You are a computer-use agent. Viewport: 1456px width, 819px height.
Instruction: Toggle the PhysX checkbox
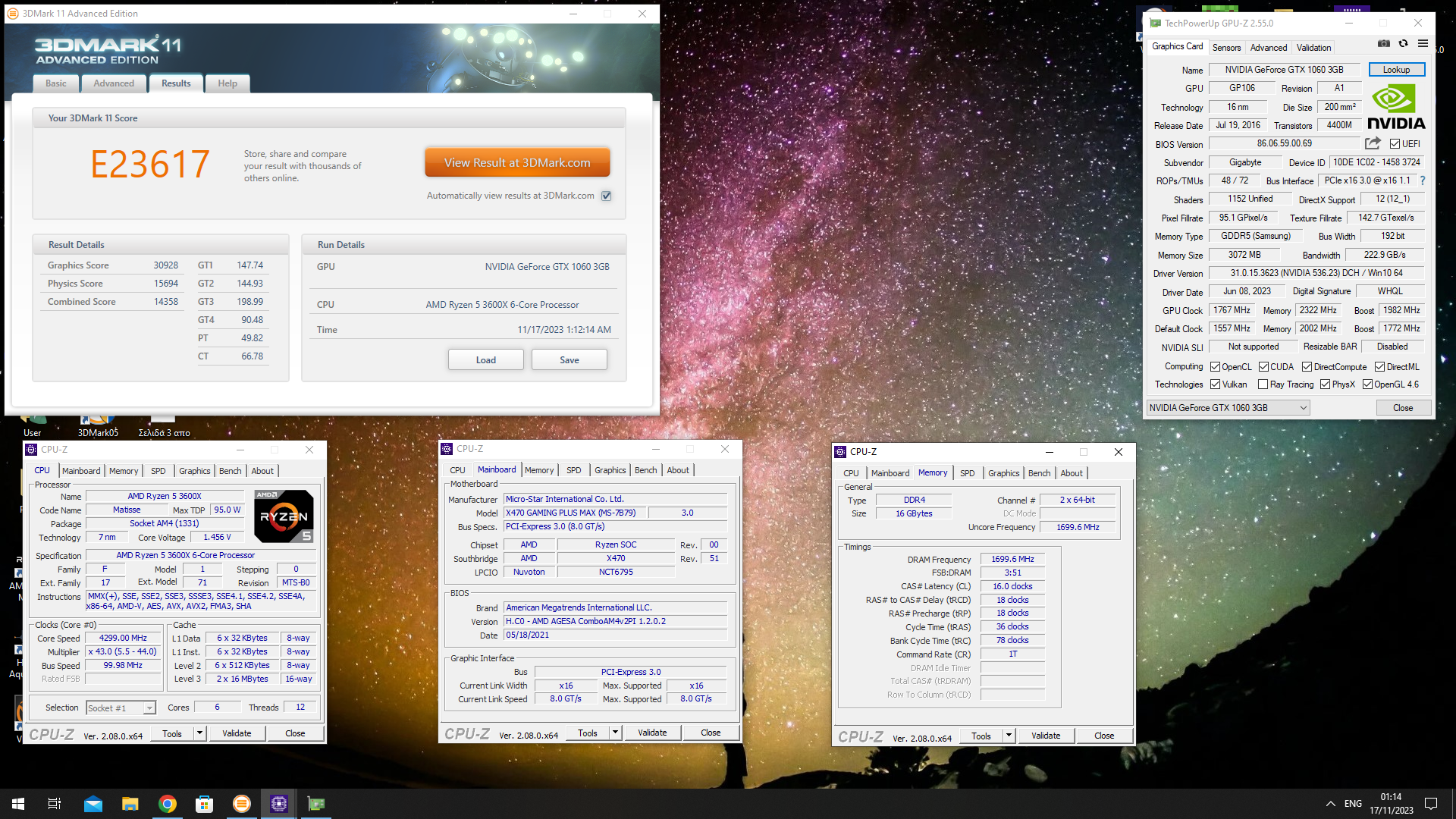pos(1326,384)
